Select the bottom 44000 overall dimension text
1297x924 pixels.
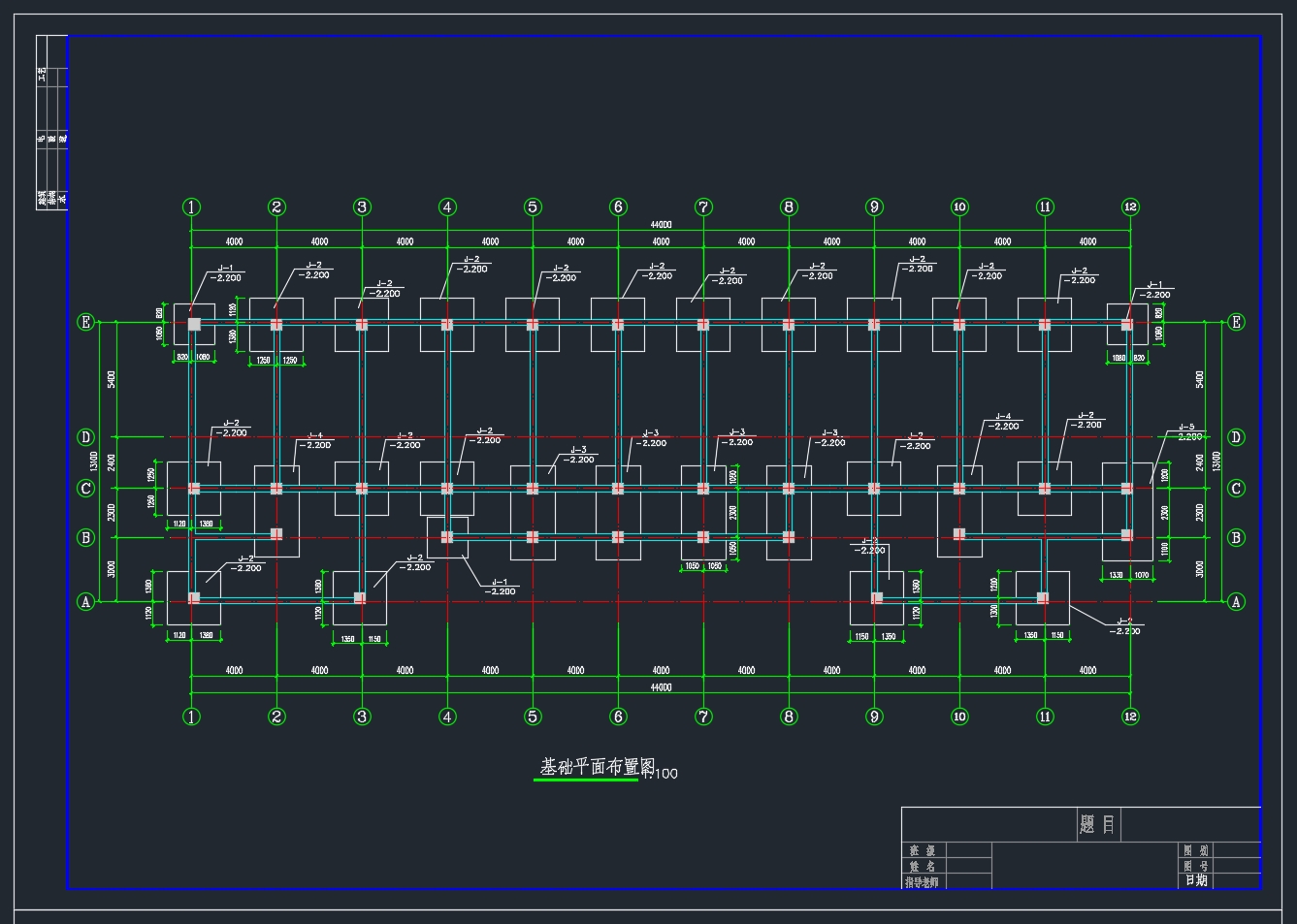click(661, 687)
